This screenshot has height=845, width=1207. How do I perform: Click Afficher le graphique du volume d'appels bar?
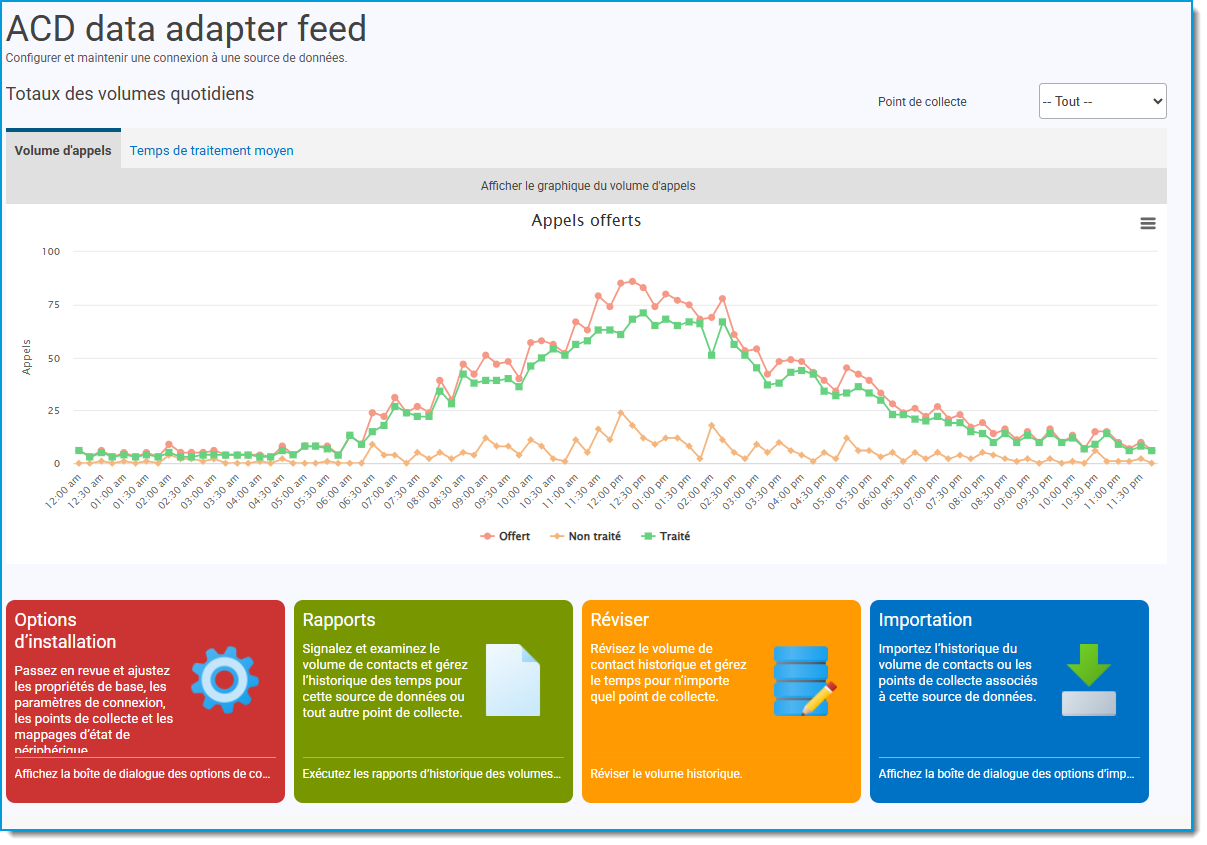coord(586,186)
